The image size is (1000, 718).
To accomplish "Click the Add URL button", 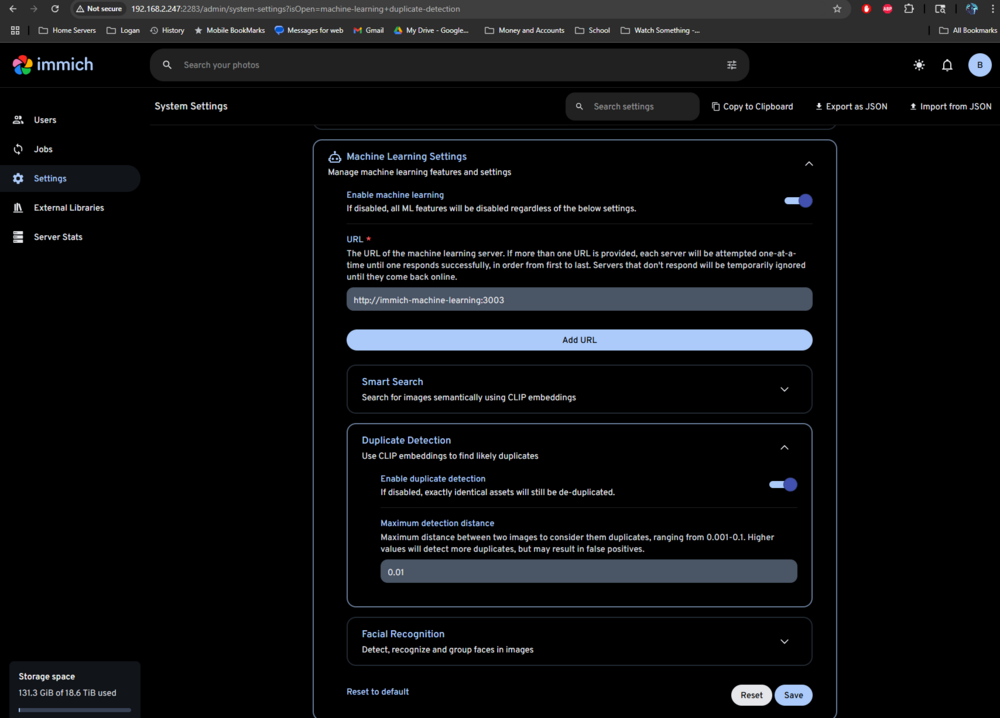I will click(x=579, y=340).
